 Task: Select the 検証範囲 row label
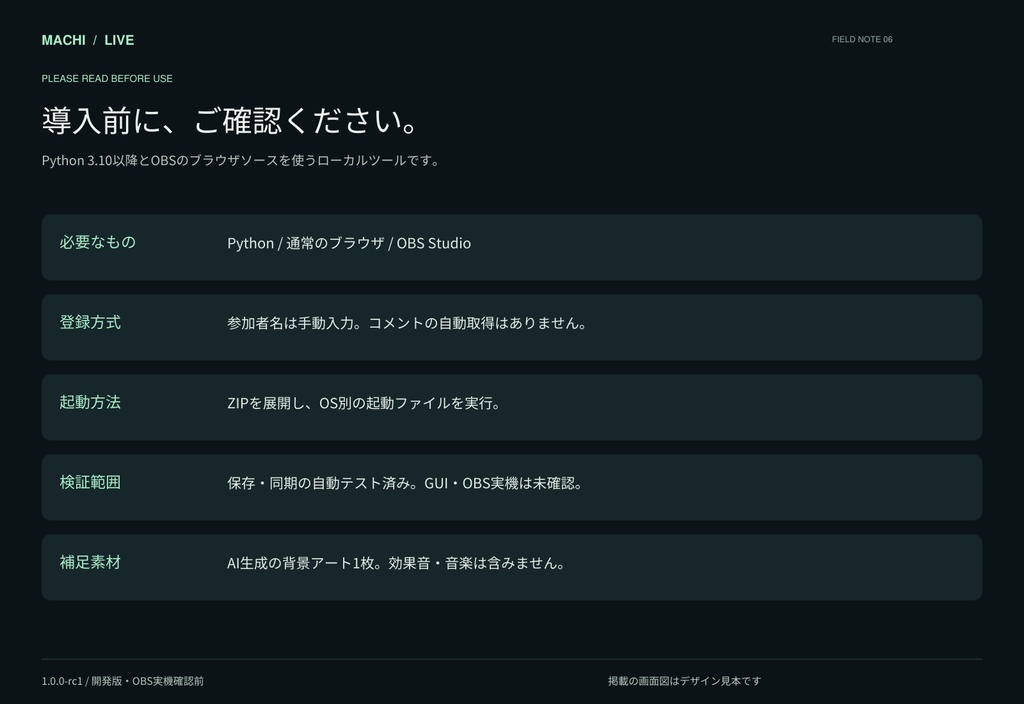coord(90,482)
